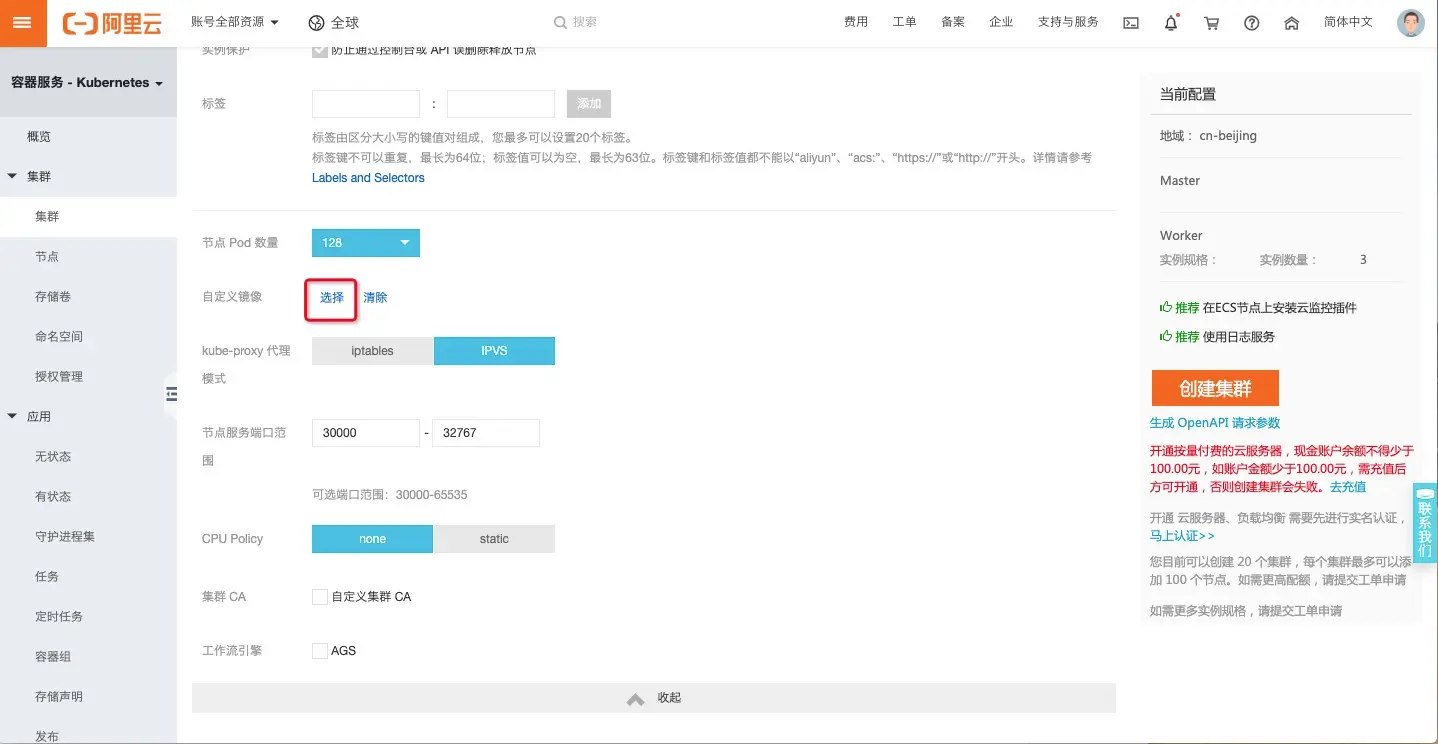Viewport: 1438px width, 744px height.
Task: Launch the Cloud Shell terminal icon
Action: pos(1131,23)
